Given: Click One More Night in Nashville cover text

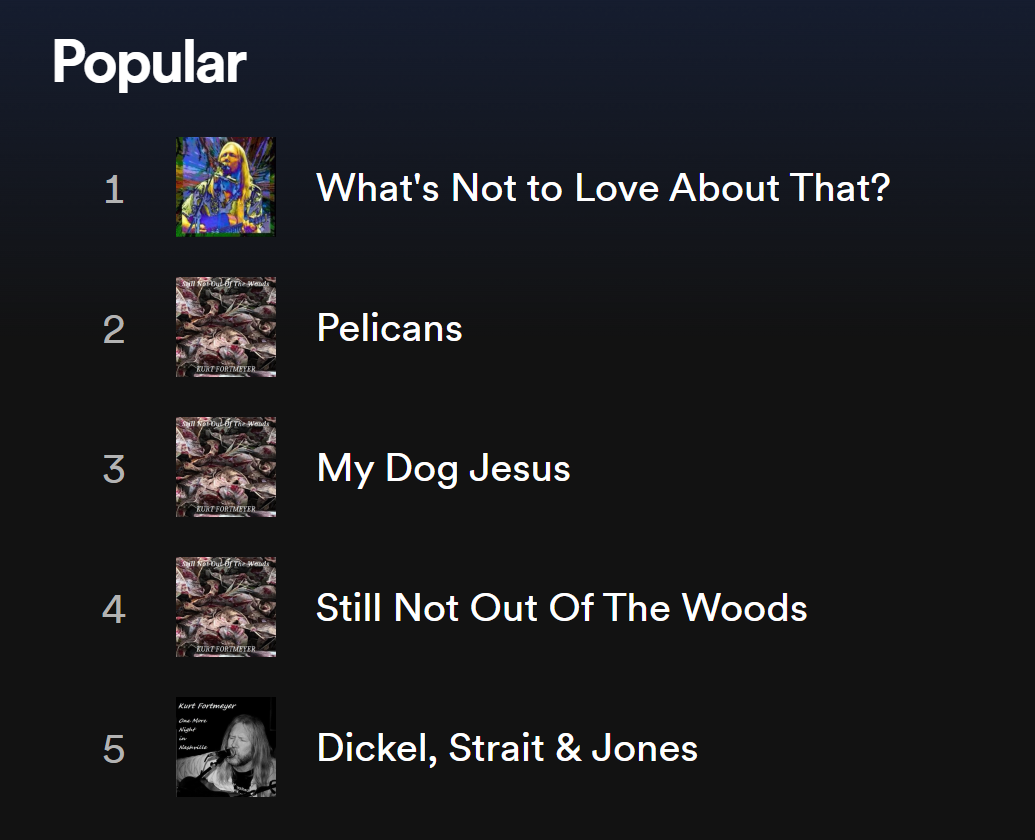Looking at the screenshot, I should pos(193,734).
